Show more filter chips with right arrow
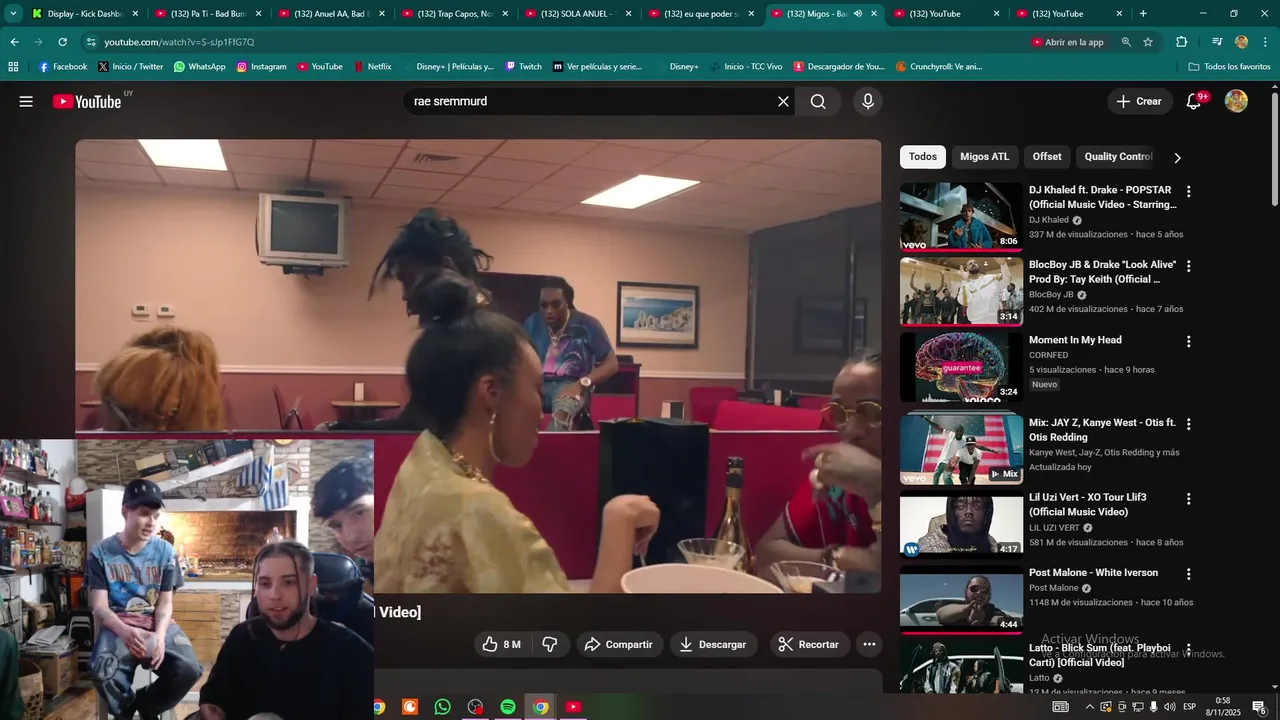Viewport: 1280px width, 720px height. click(x=1177, y=158)
